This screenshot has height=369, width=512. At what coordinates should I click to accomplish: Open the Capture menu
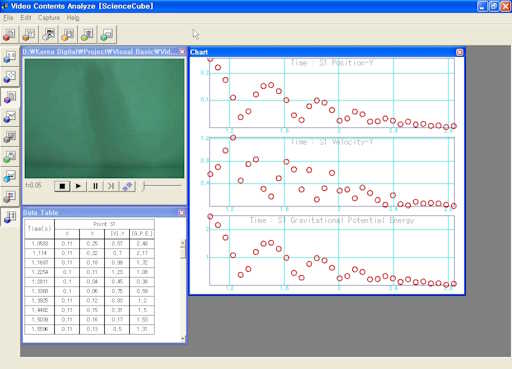coord(49,18)
